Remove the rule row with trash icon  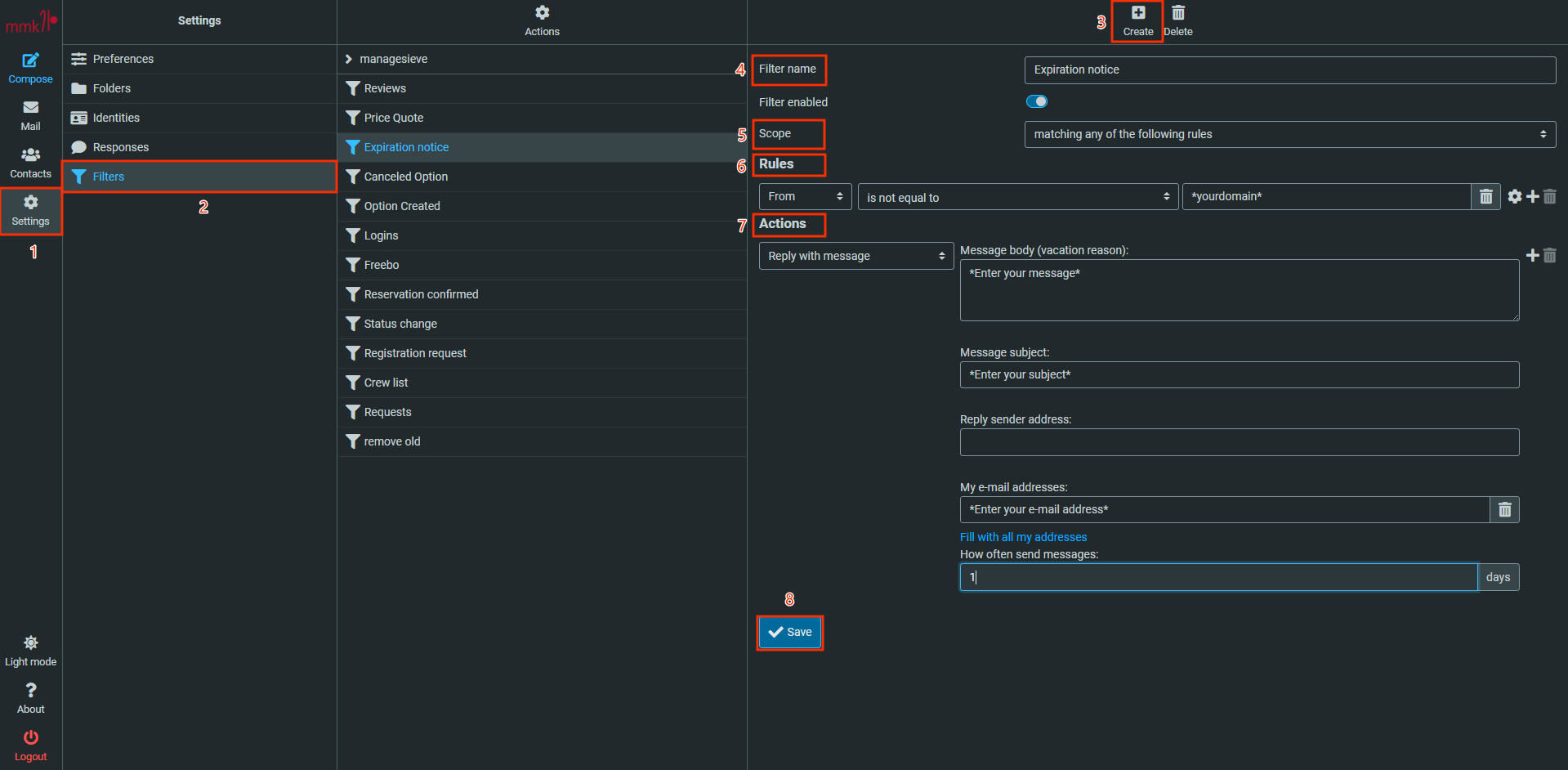1549,196
